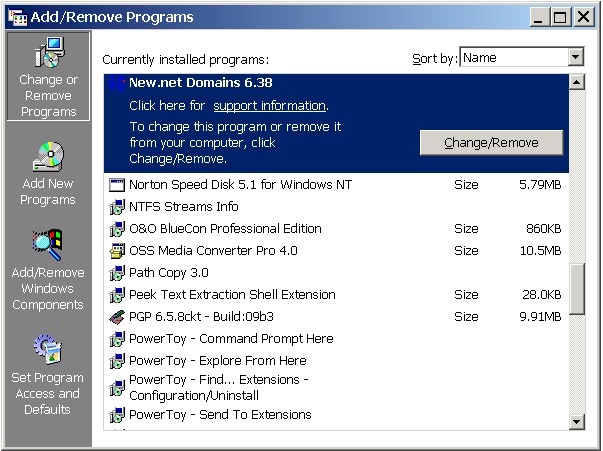Click the 5.79MB size value
This screenshot has width=603, height=451.
(x=540, y=185)
